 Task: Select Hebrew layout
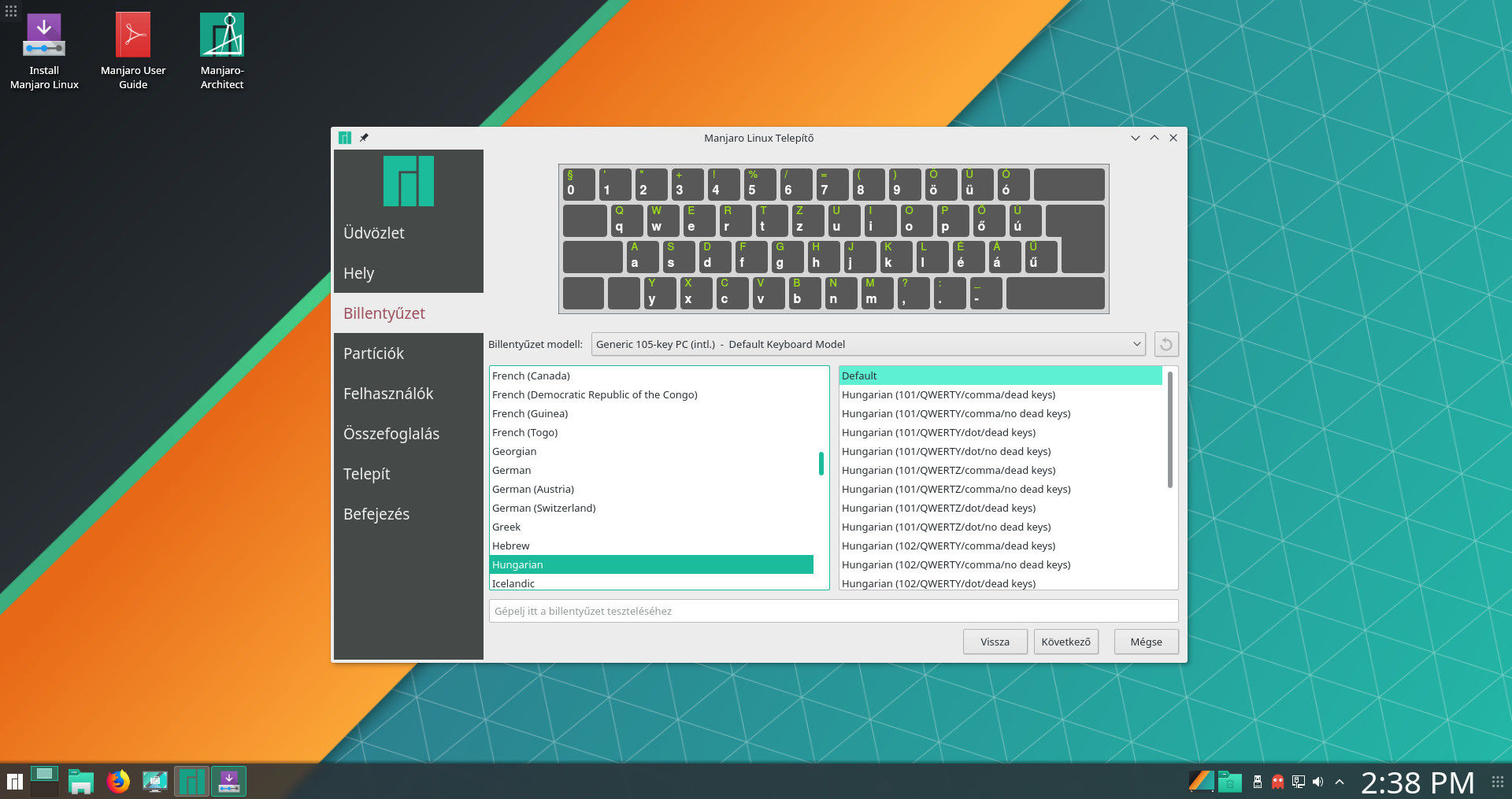point(651,546)
